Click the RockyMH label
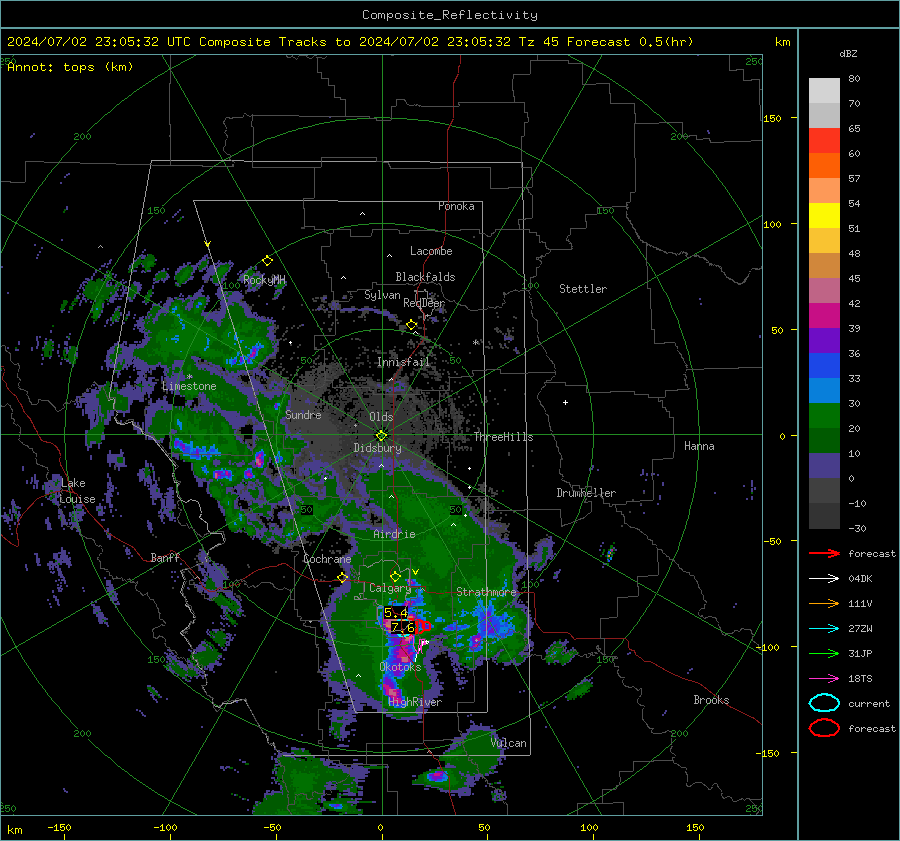Screen dimensions: 900x841 [264, 280]
